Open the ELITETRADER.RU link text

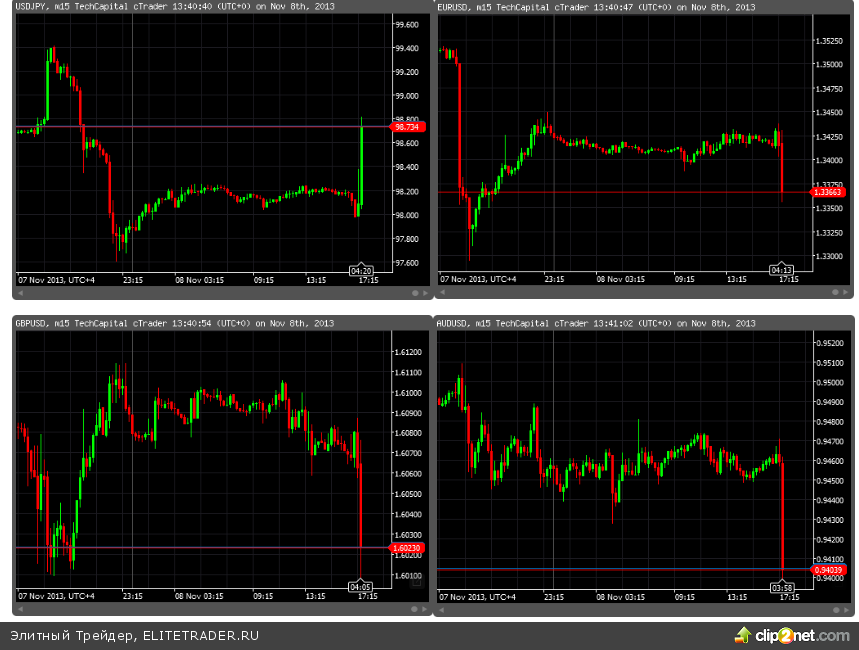[201, 635]
